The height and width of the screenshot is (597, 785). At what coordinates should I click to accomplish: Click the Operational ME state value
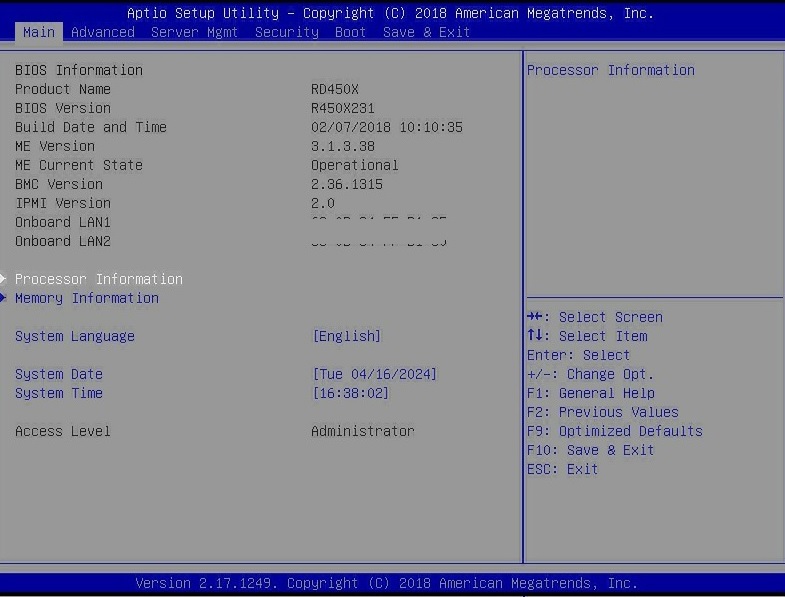tap(354, 165)
